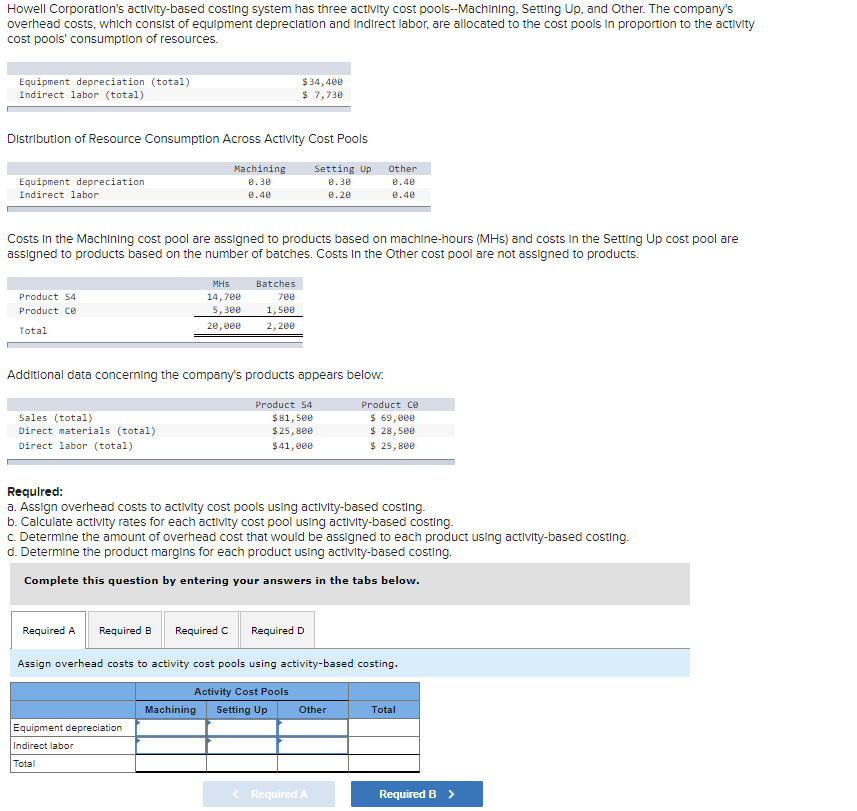The image size is (857, 811).
Task: Click the '20,000' total MHs value
Action: point(224,326)
